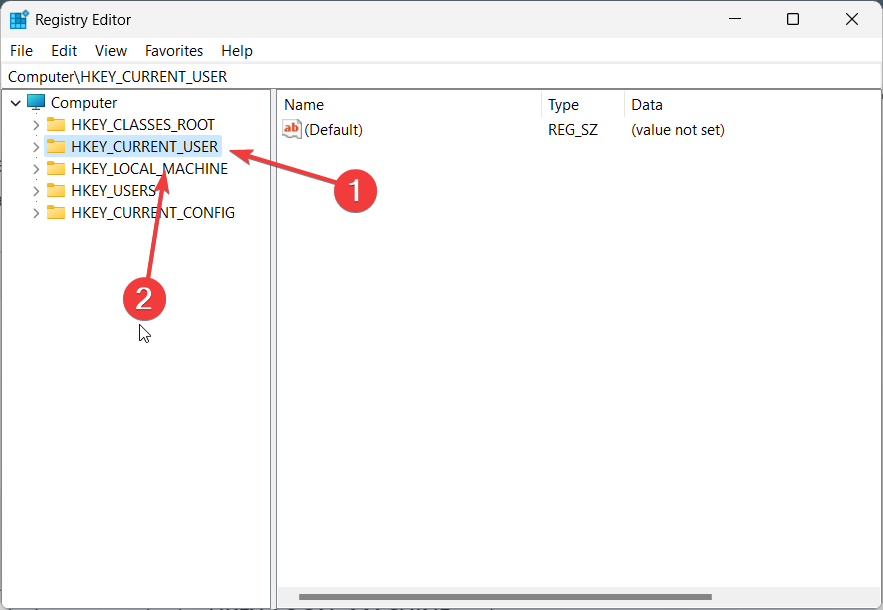Select HKEY_LOCAL_MACHINE in the tree
The image size is (883, 610).
click(x=150, y=168)
